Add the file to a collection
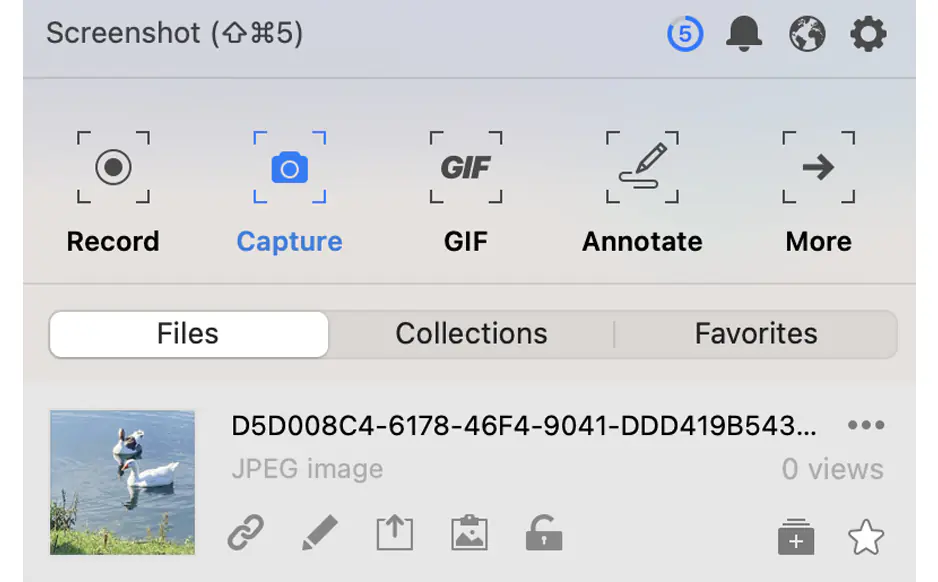938x582 pixels. [796, 538]
